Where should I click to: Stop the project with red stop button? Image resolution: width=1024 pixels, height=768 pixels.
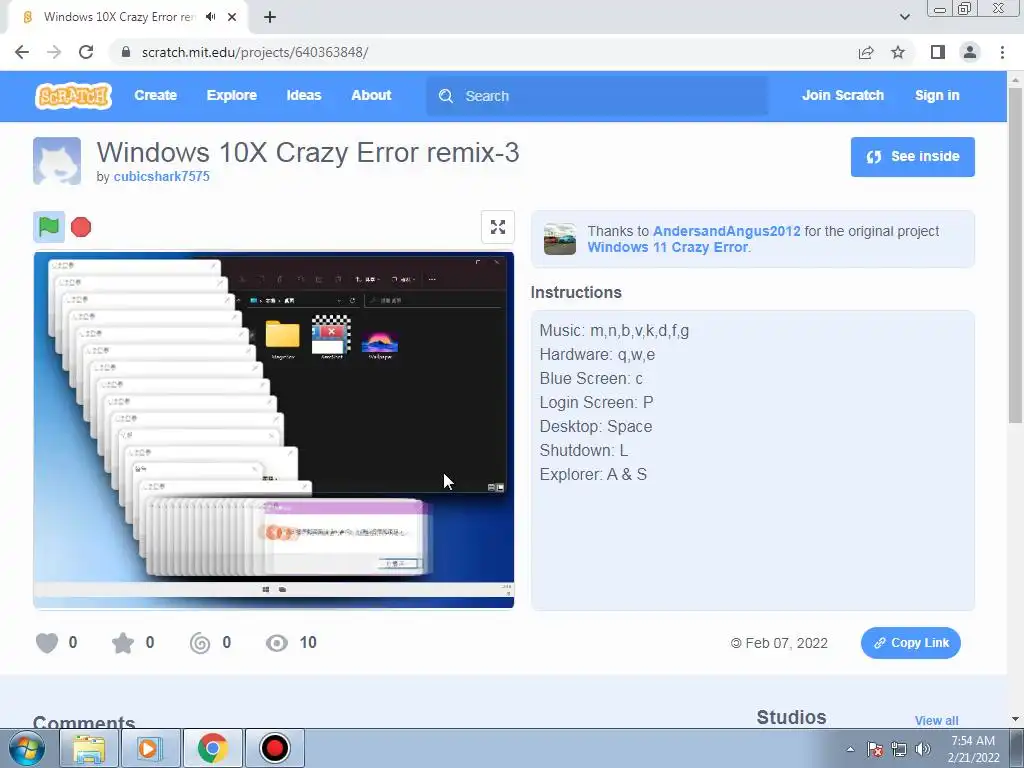coord(81,227)
